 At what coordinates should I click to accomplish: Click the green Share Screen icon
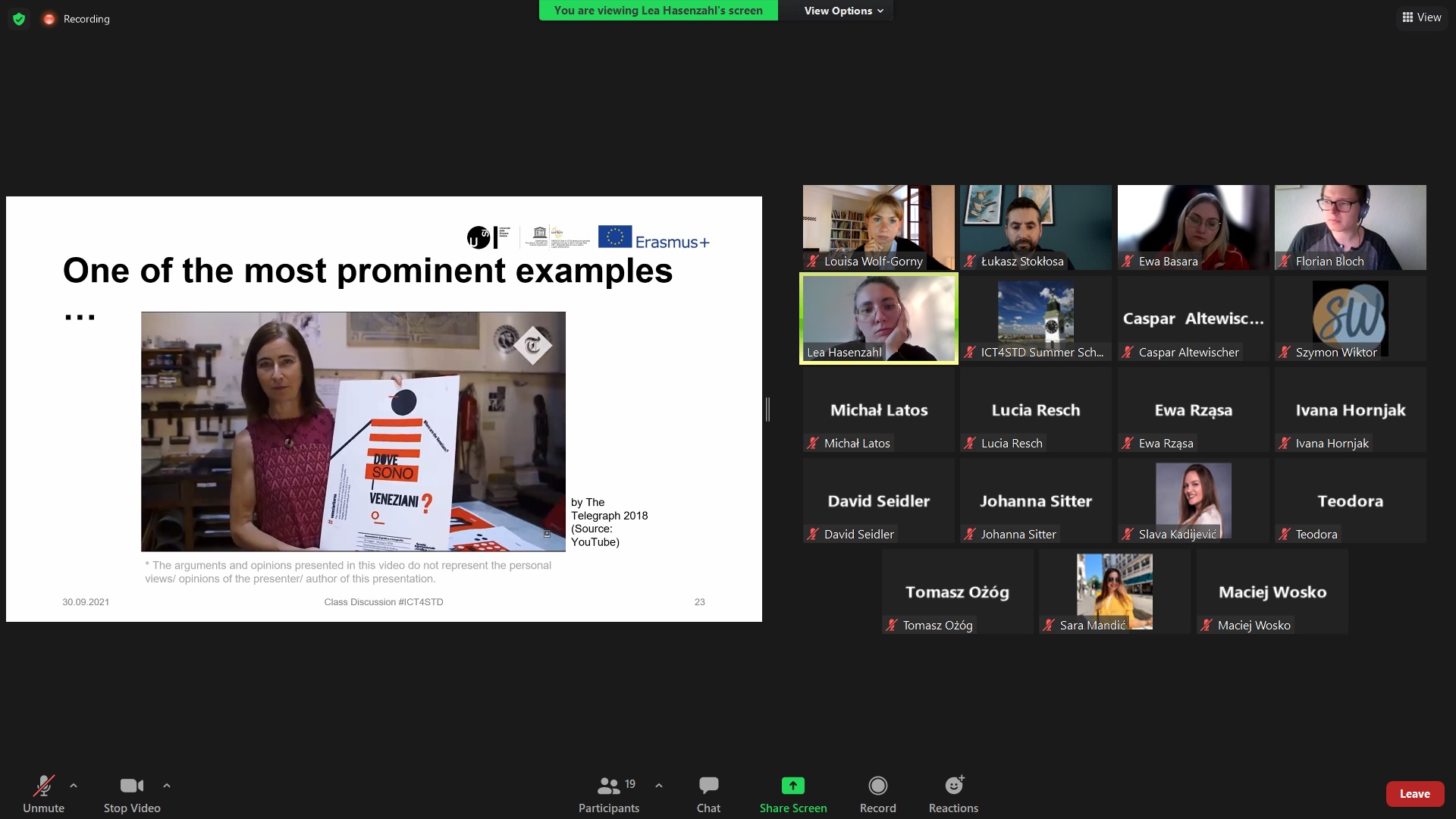point(793,786)
